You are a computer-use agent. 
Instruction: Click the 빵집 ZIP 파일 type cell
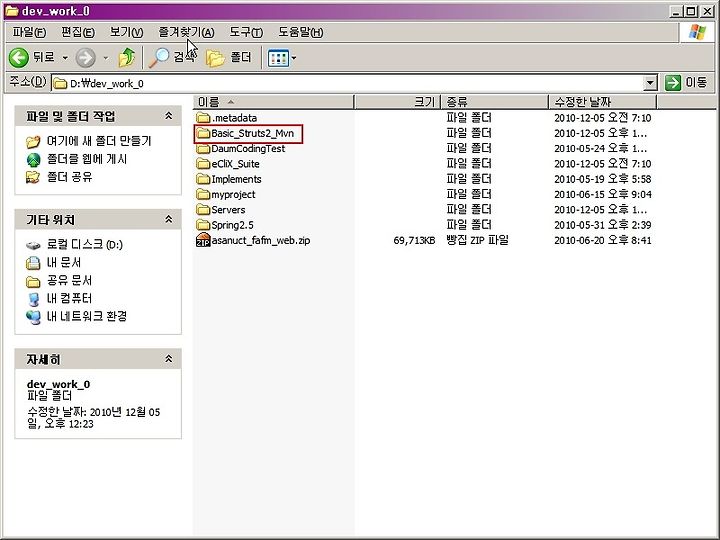[478, 240]
